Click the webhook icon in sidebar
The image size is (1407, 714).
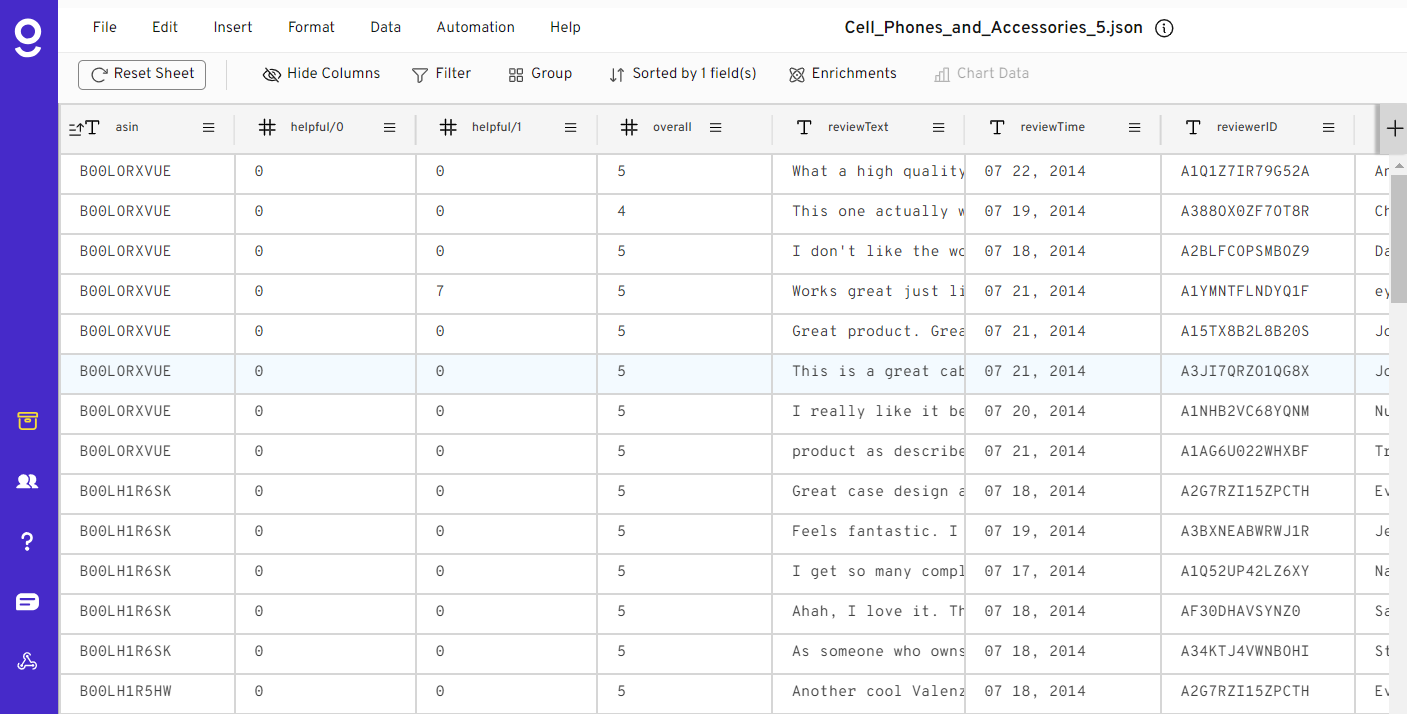(28, 662)
